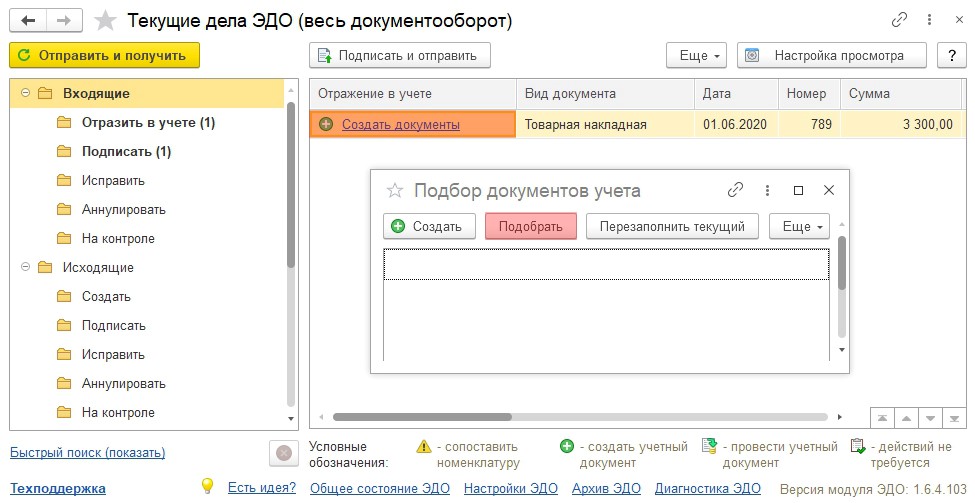This screenshot has width=975, height=503.
Task: Open the Создать документы link
Action: pos(400,125)
